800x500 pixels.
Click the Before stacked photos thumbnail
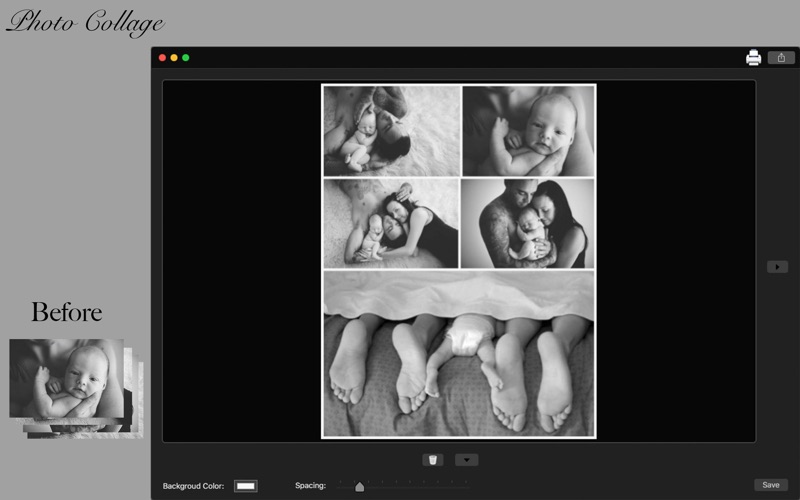coord(77,389)
